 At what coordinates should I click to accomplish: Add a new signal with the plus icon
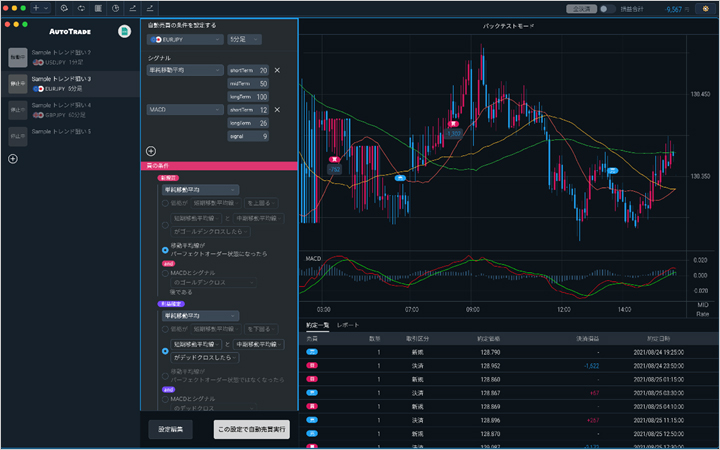151,150
